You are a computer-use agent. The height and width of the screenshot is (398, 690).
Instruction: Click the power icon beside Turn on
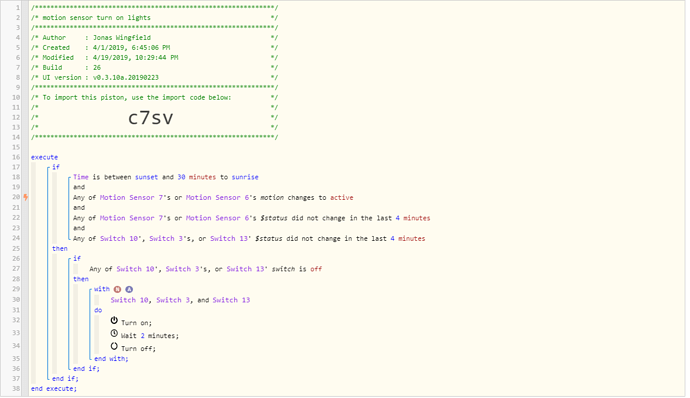click(x=114, y=321)
